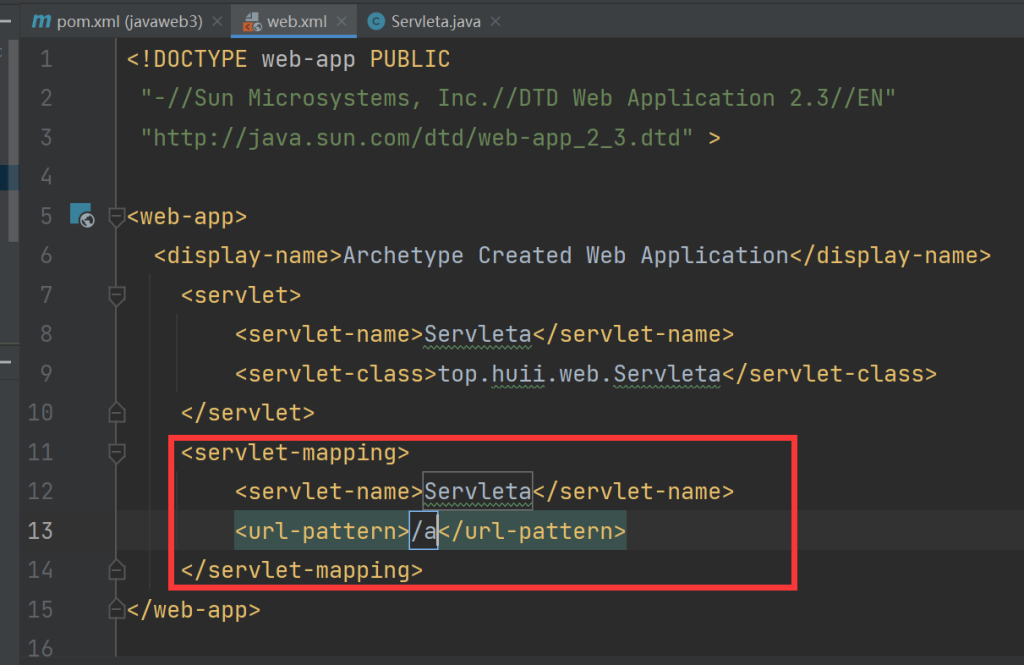Fold the servlet block at line 7

(x=116, y=295)
